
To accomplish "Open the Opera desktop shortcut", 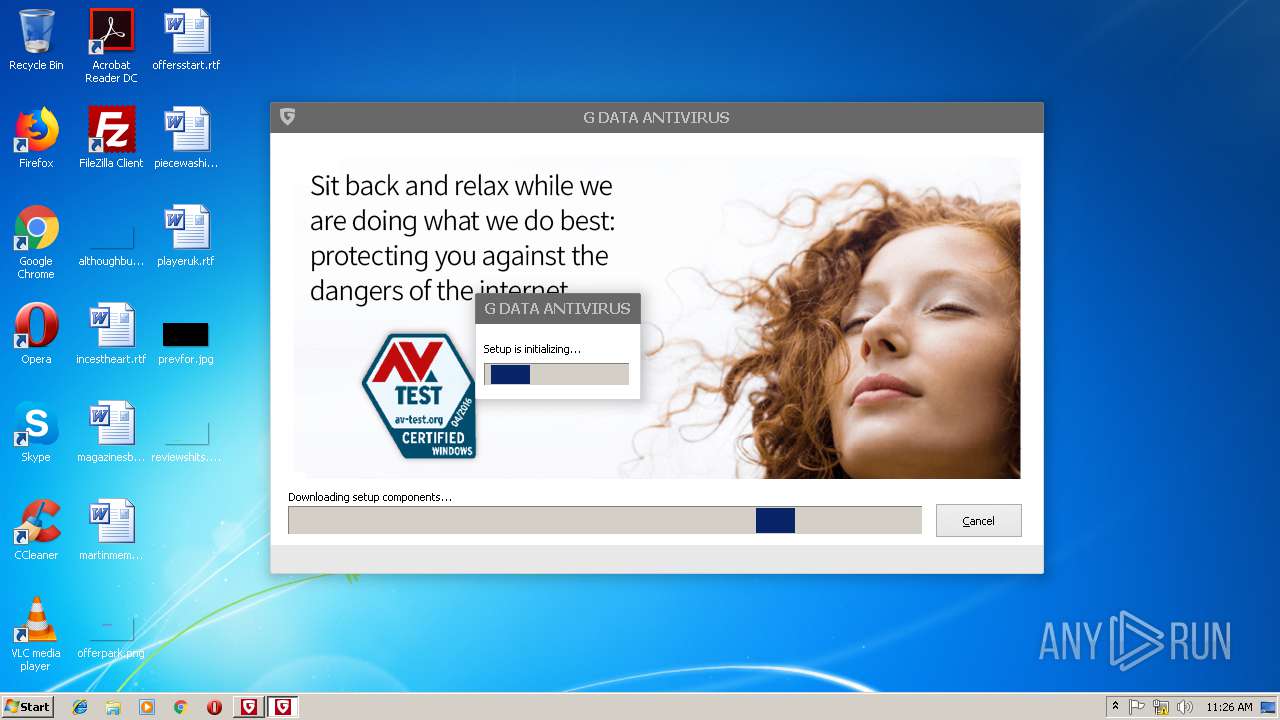I will click(36, 334).
